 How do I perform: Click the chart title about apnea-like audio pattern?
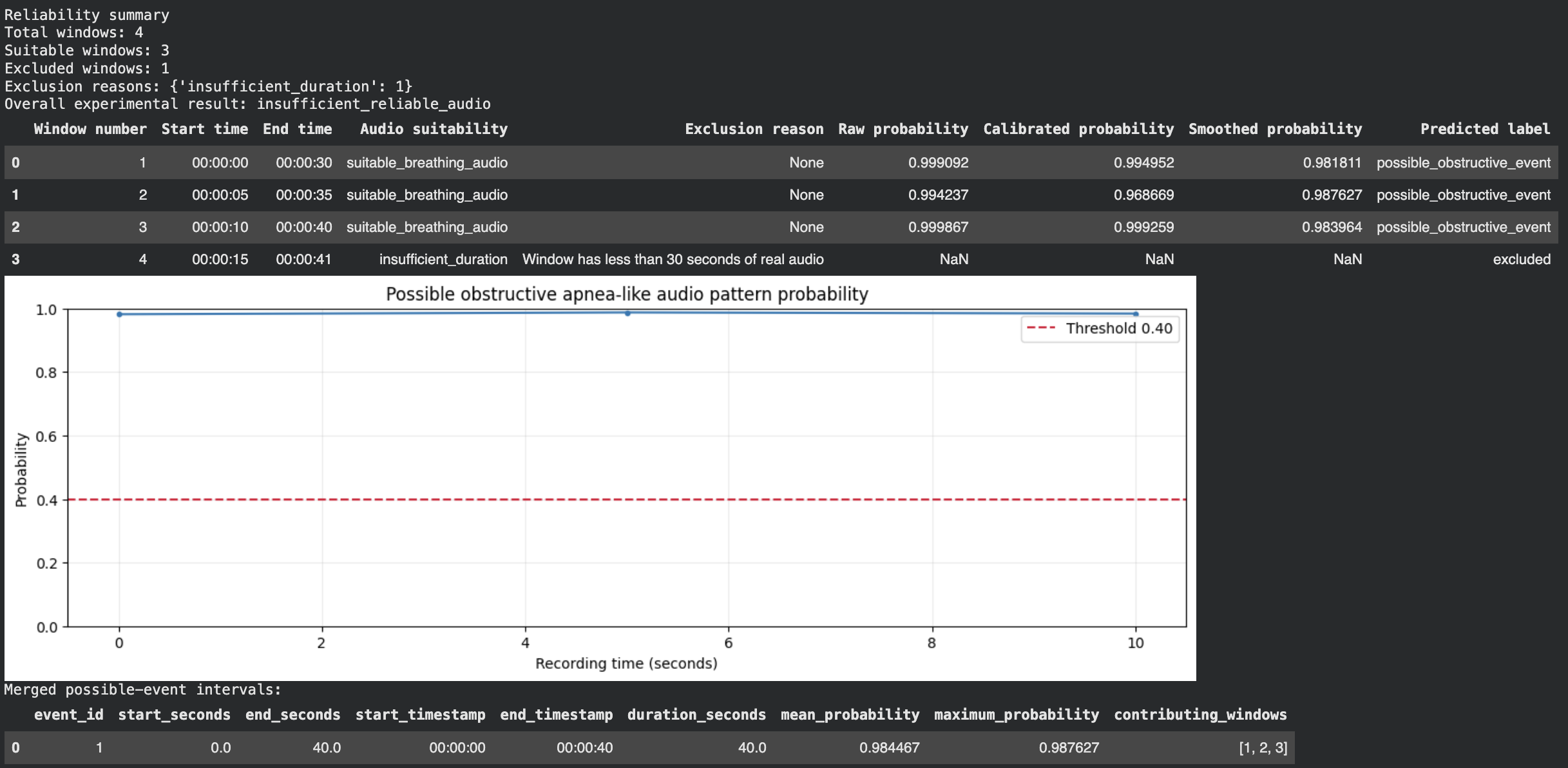click(627, 294)
